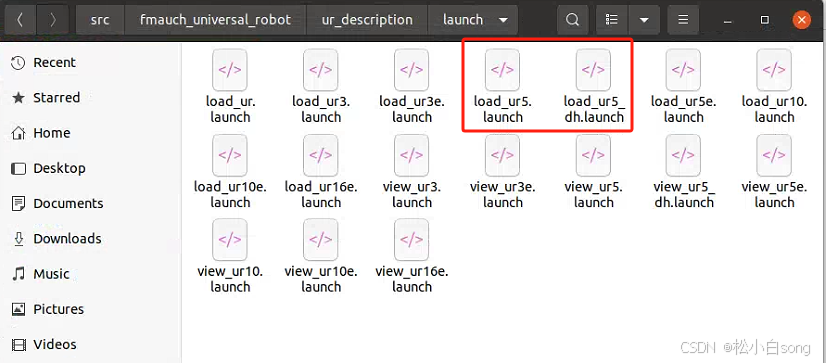Select the view_ur10e.launch file icon
The height and width of the screenshot is (363, 826).
(321, 240)
